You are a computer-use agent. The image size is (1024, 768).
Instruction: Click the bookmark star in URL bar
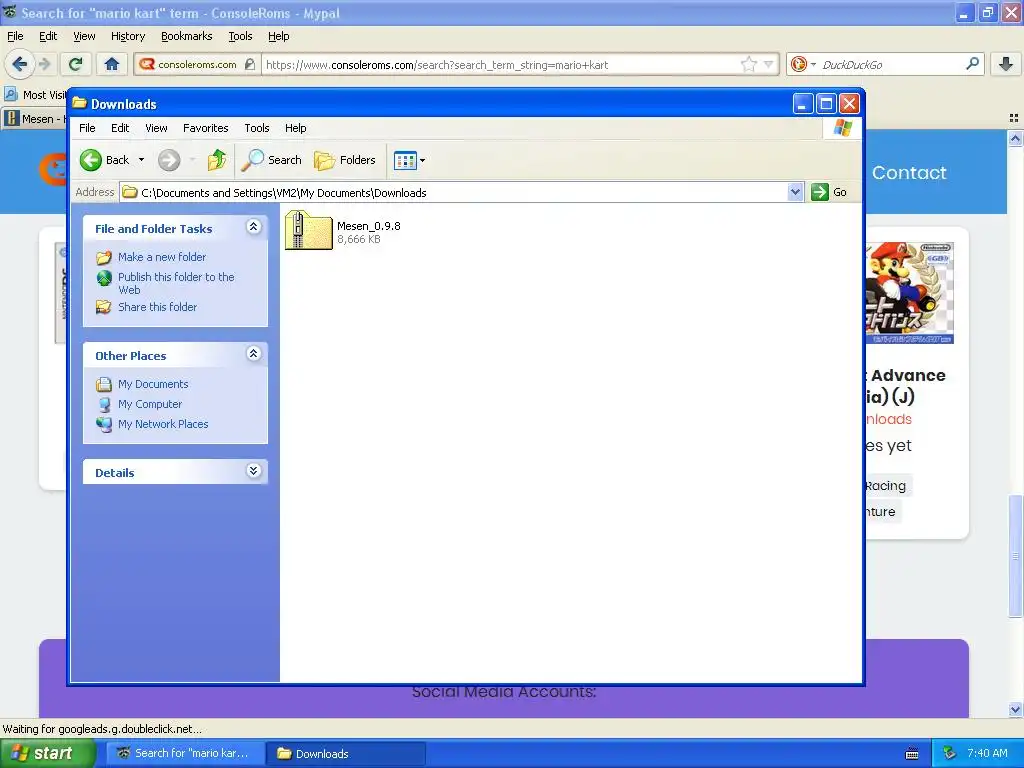click(x=748, y=64)
